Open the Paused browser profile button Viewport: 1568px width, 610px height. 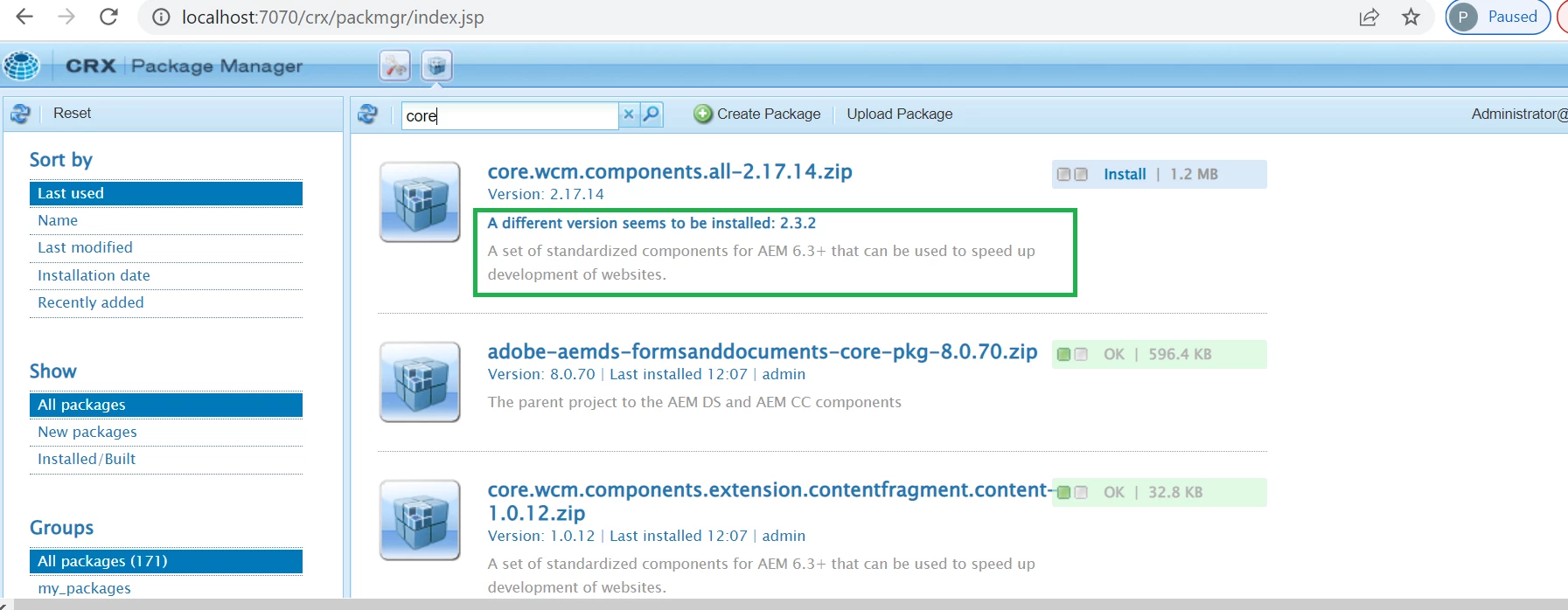point(1498,17)
